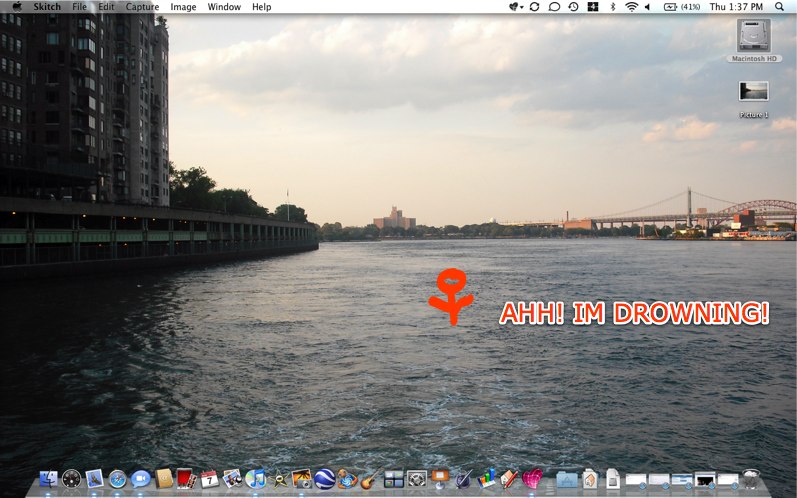Image resolution: width=797 pixels, height=498 pixels.
Task: Open the ink pen app in Dock
Action: [463, 479]
